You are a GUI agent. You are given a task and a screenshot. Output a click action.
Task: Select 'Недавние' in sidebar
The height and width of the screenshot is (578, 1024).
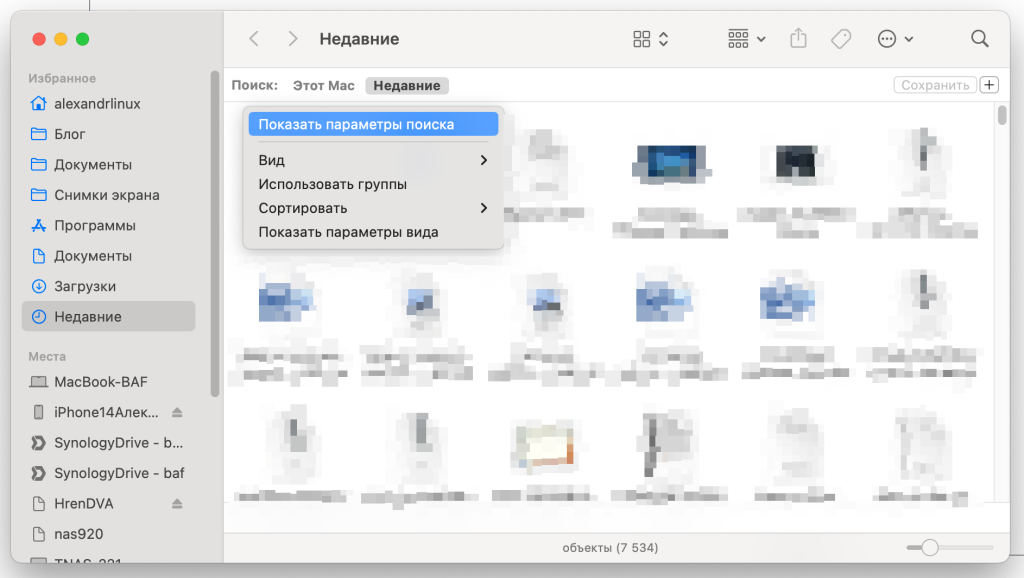[x=108, y=316]
